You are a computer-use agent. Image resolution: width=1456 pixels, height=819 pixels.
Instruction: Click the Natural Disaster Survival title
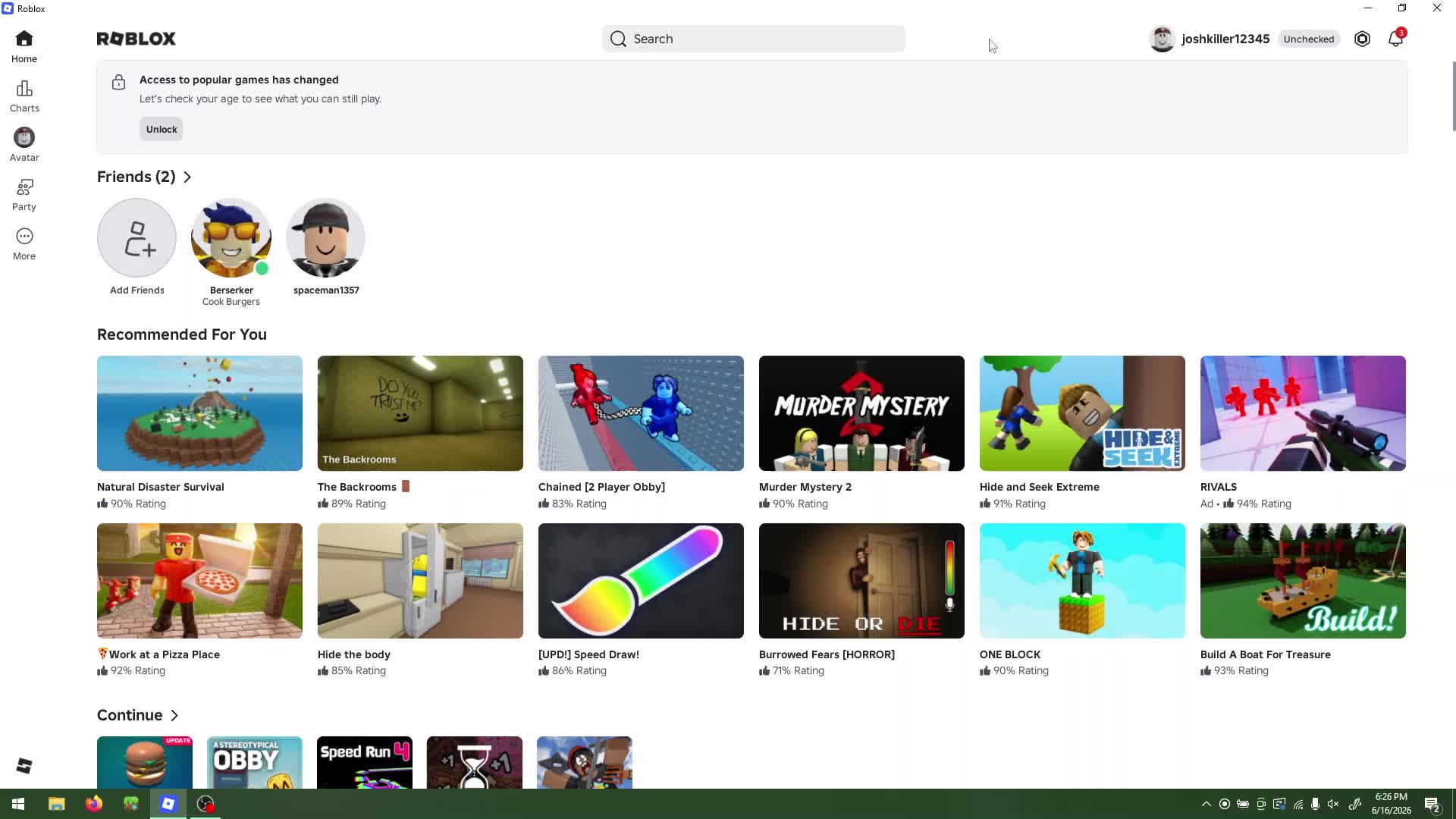coord(161,487)
